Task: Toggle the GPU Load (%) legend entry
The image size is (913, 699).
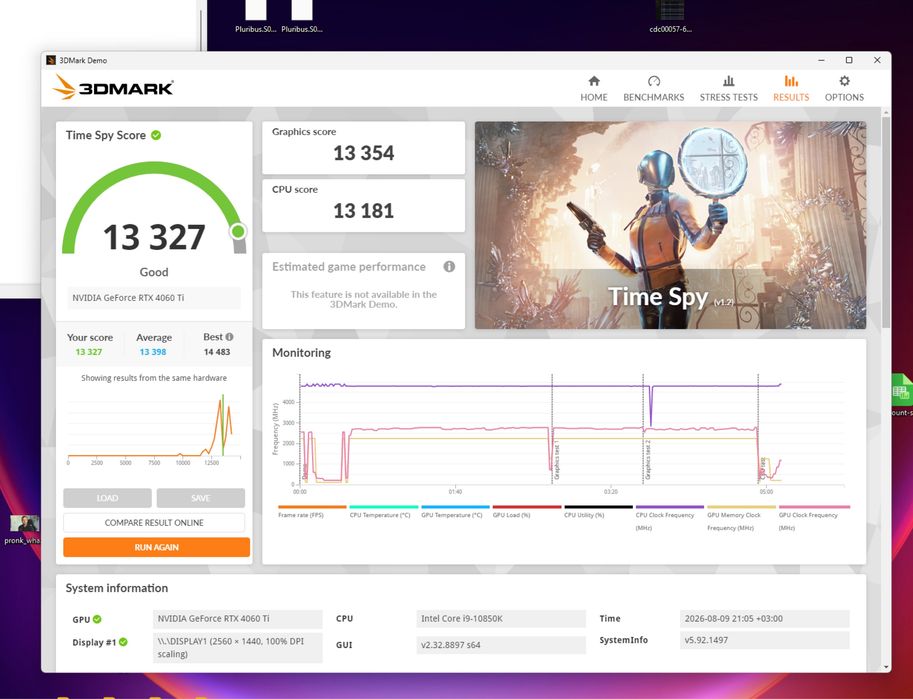Action: pyautogui.click(x=526, y=512)
